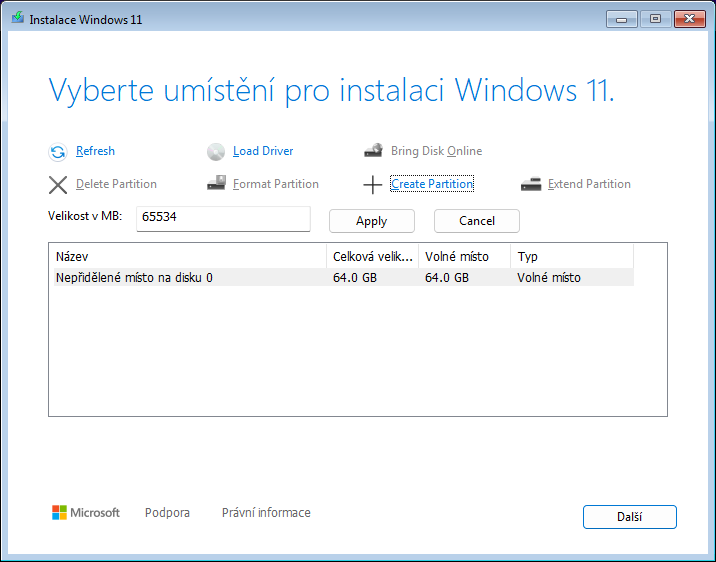Continue with the Další button
Viewport: 716px width, 562px height.
(x=630, y=517)
